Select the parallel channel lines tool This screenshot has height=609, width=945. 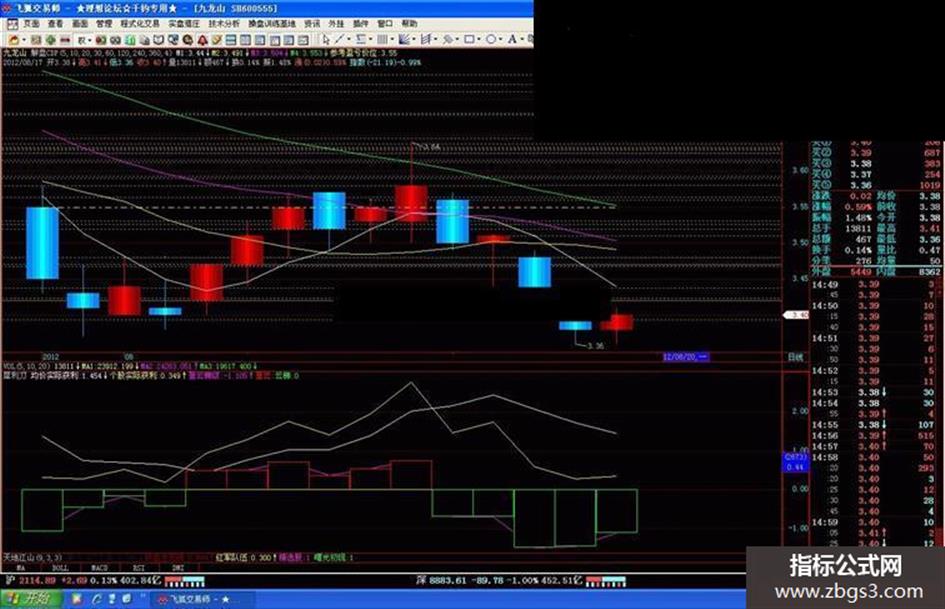pos(425,40)
